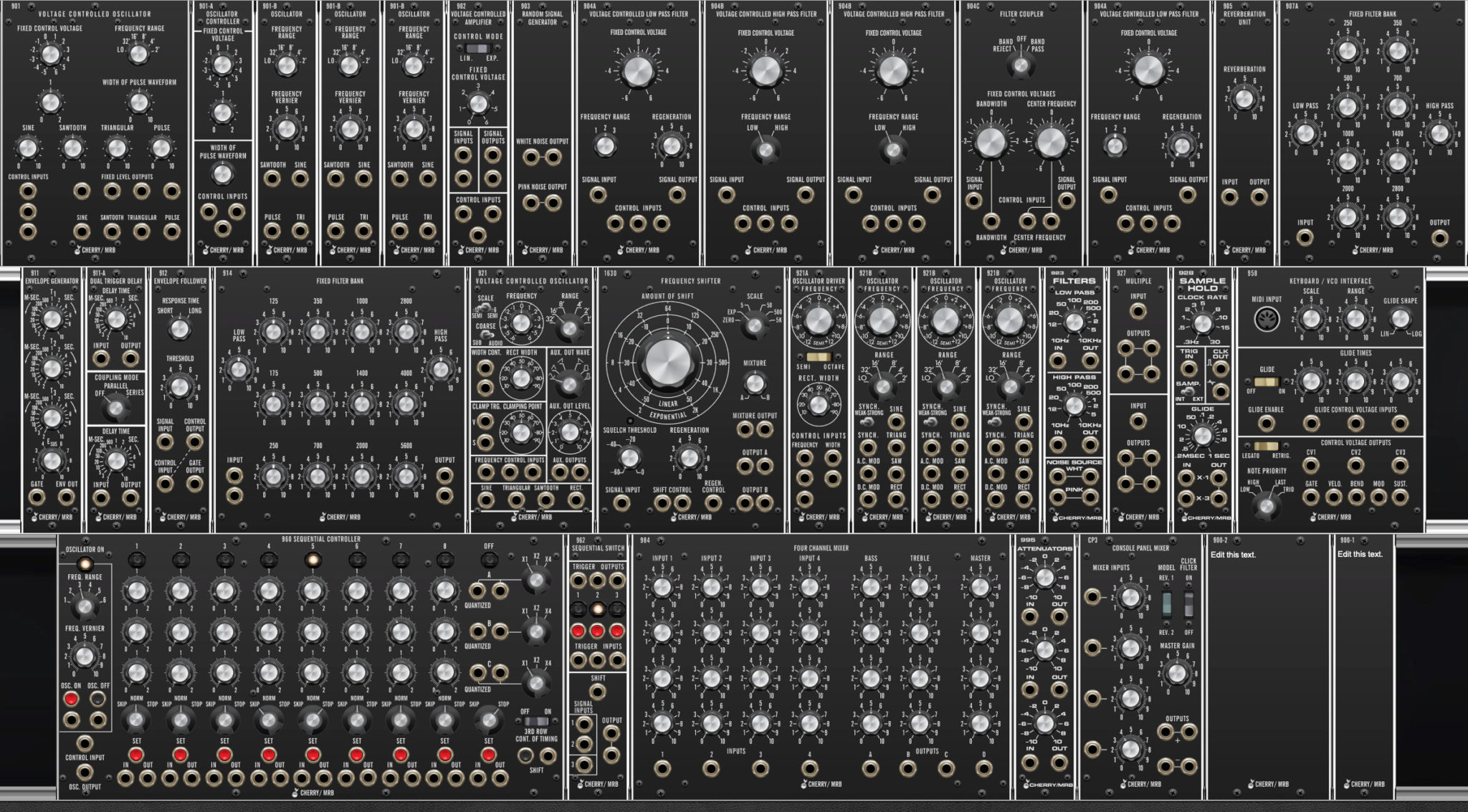Click the MIDI Input connector on Keyboard/VCO Interface
This screenshot has width=1468, height=812.
1267,319
